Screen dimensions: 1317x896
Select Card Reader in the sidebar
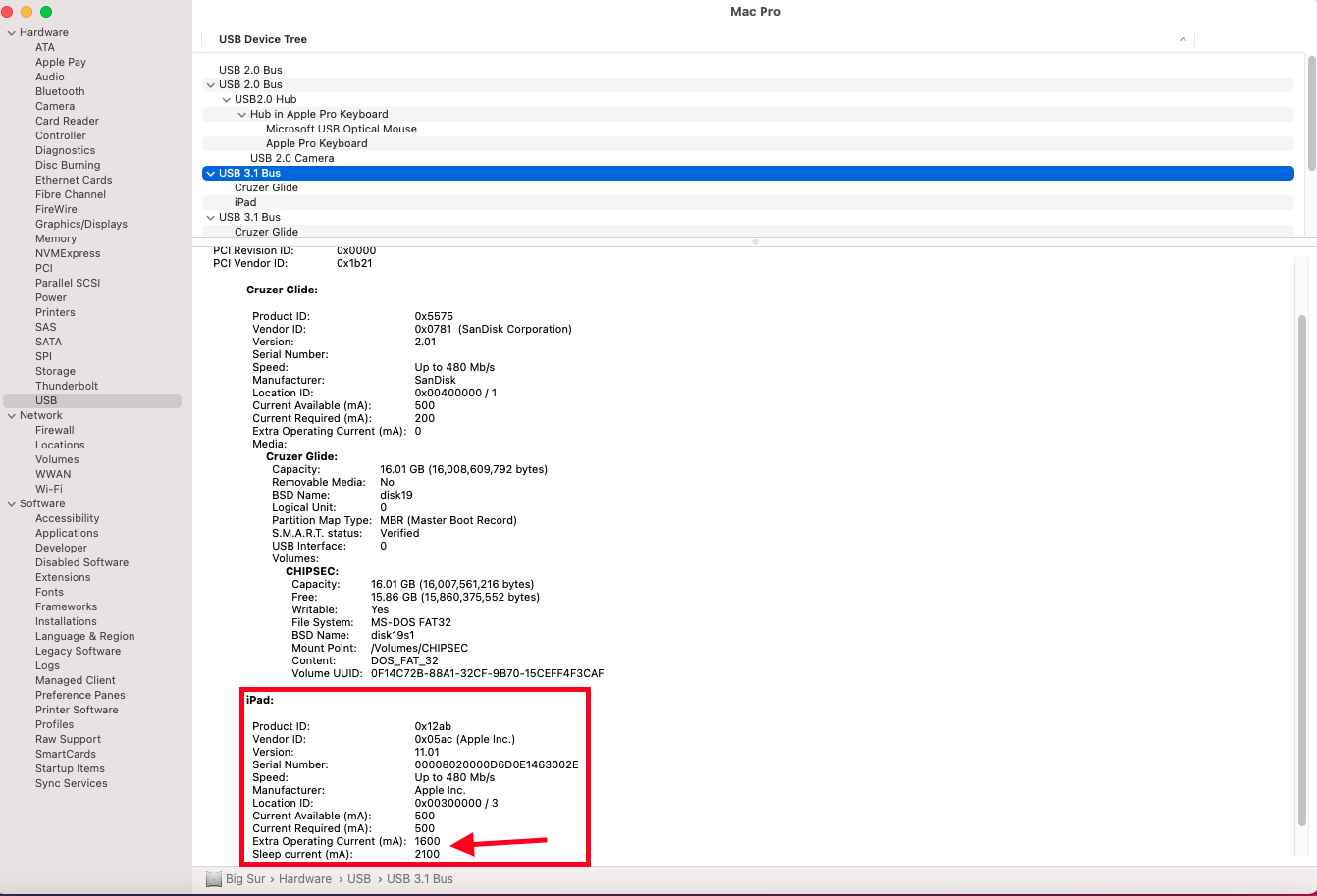[x=67, y=121]
